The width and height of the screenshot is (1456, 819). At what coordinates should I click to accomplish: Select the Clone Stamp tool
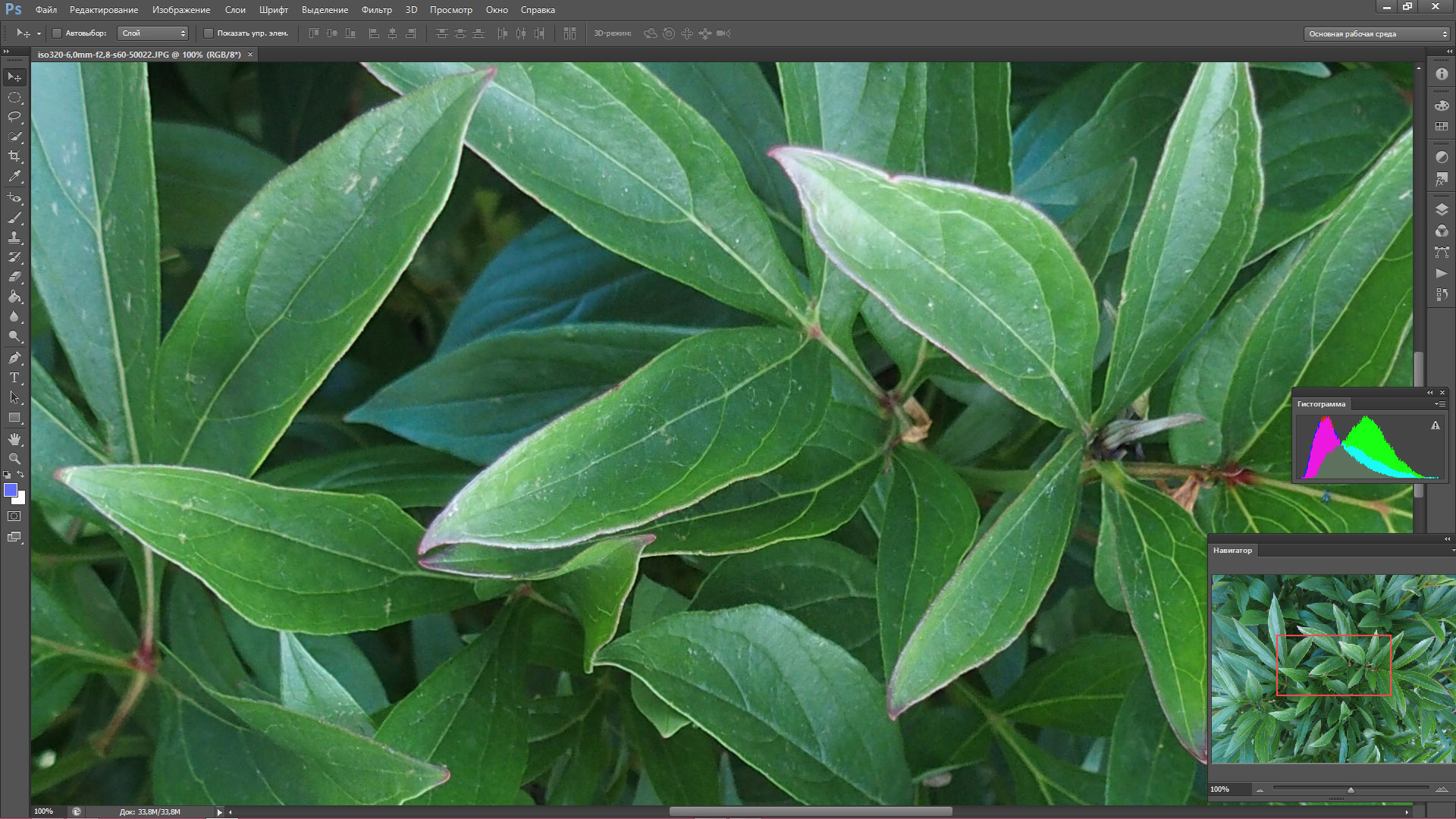click(14, 237)
